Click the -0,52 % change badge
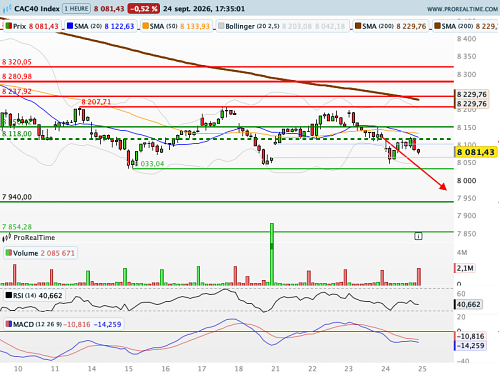 click(x=144, y=8)
